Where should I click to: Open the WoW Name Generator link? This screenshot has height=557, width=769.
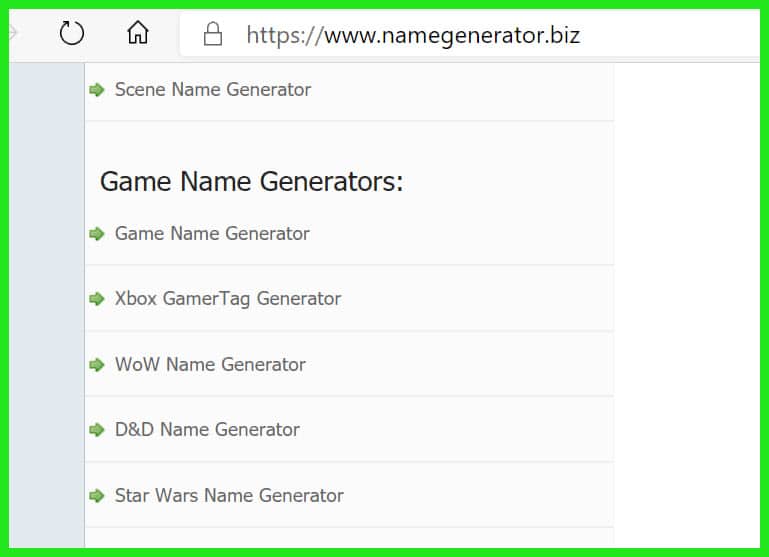tap(210, 365)
